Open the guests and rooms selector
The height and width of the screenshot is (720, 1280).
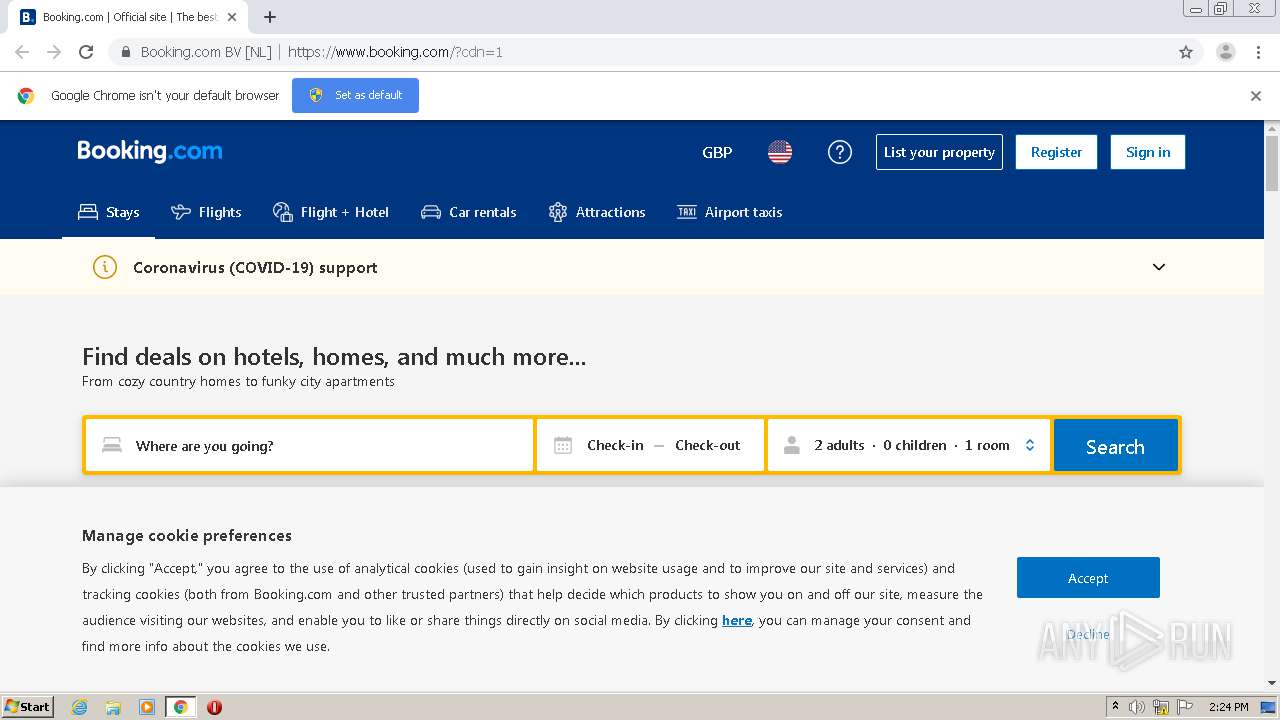coord(909,445)
